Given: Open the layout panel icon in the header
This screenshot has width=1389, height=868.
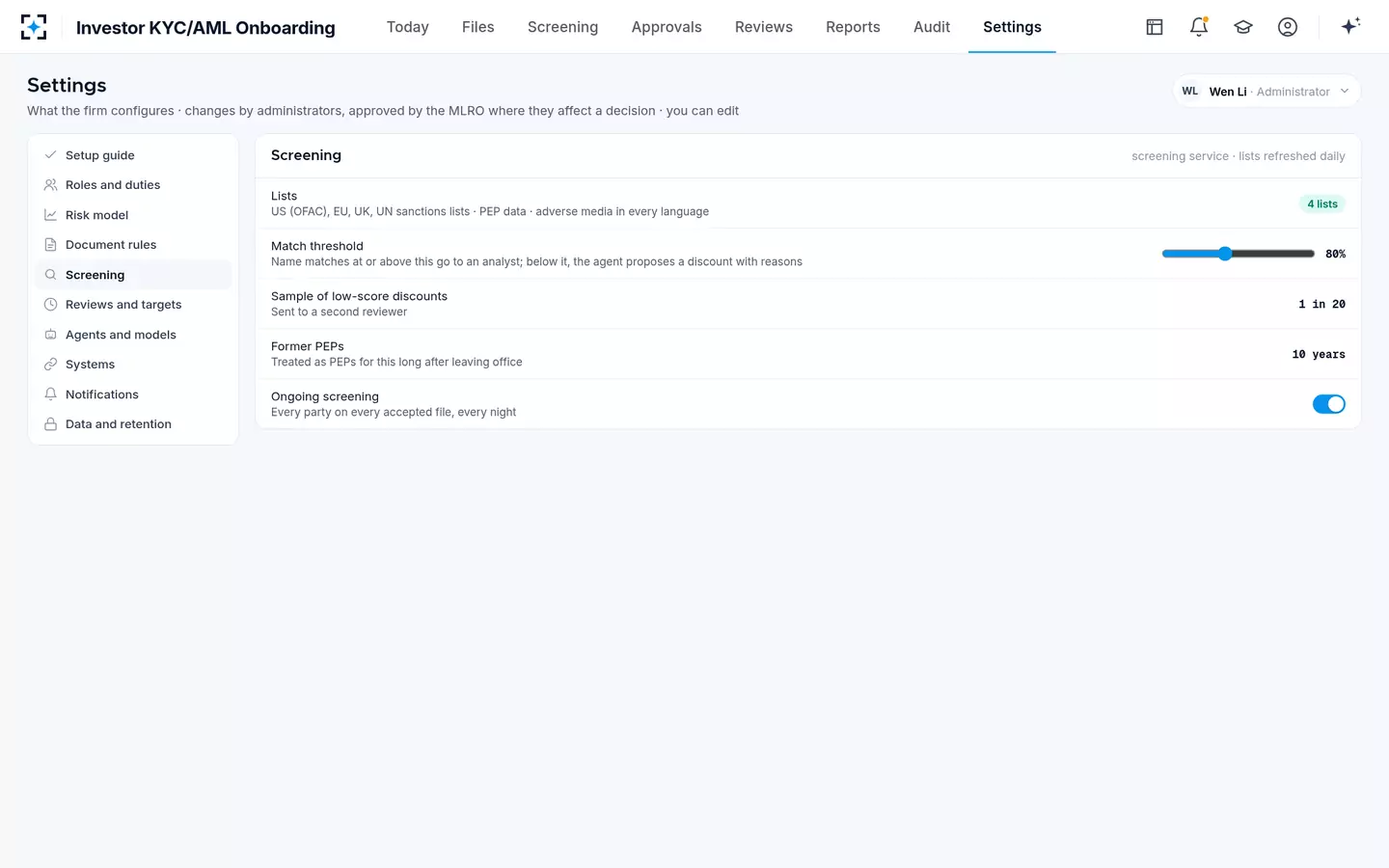Looking at the screenshot, I should 1155,27.
